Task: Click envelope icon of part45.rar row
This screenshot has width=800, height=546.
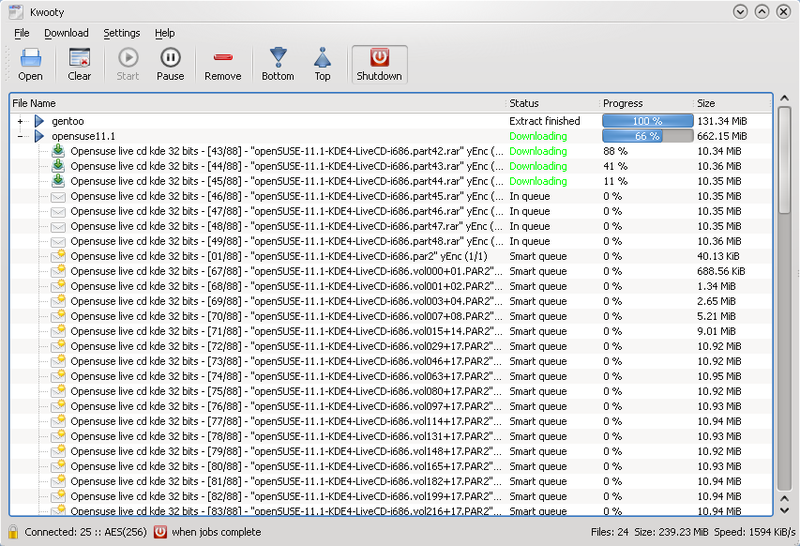Action: pyautogui.click(x=58, y=196)
